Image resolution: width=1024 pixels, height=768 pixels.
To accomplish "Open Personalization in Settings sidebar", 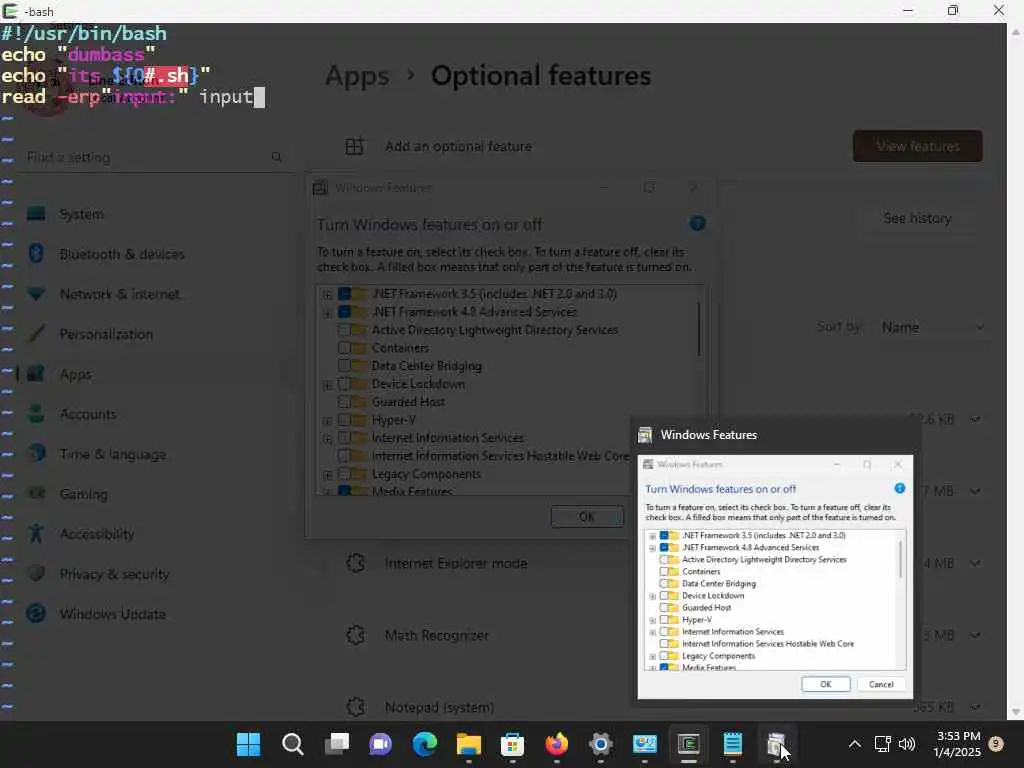I will pos(106,334).
